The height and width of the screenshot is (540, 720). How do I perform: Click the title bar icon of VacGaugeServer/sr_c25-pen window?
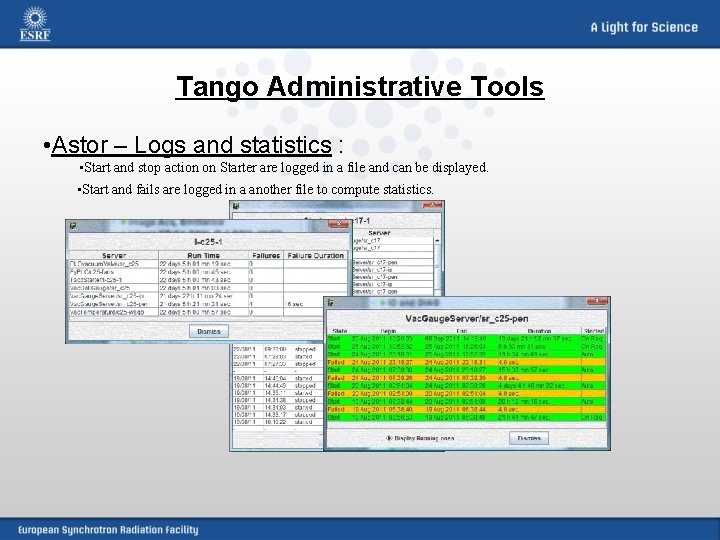(x=331, y=302)
